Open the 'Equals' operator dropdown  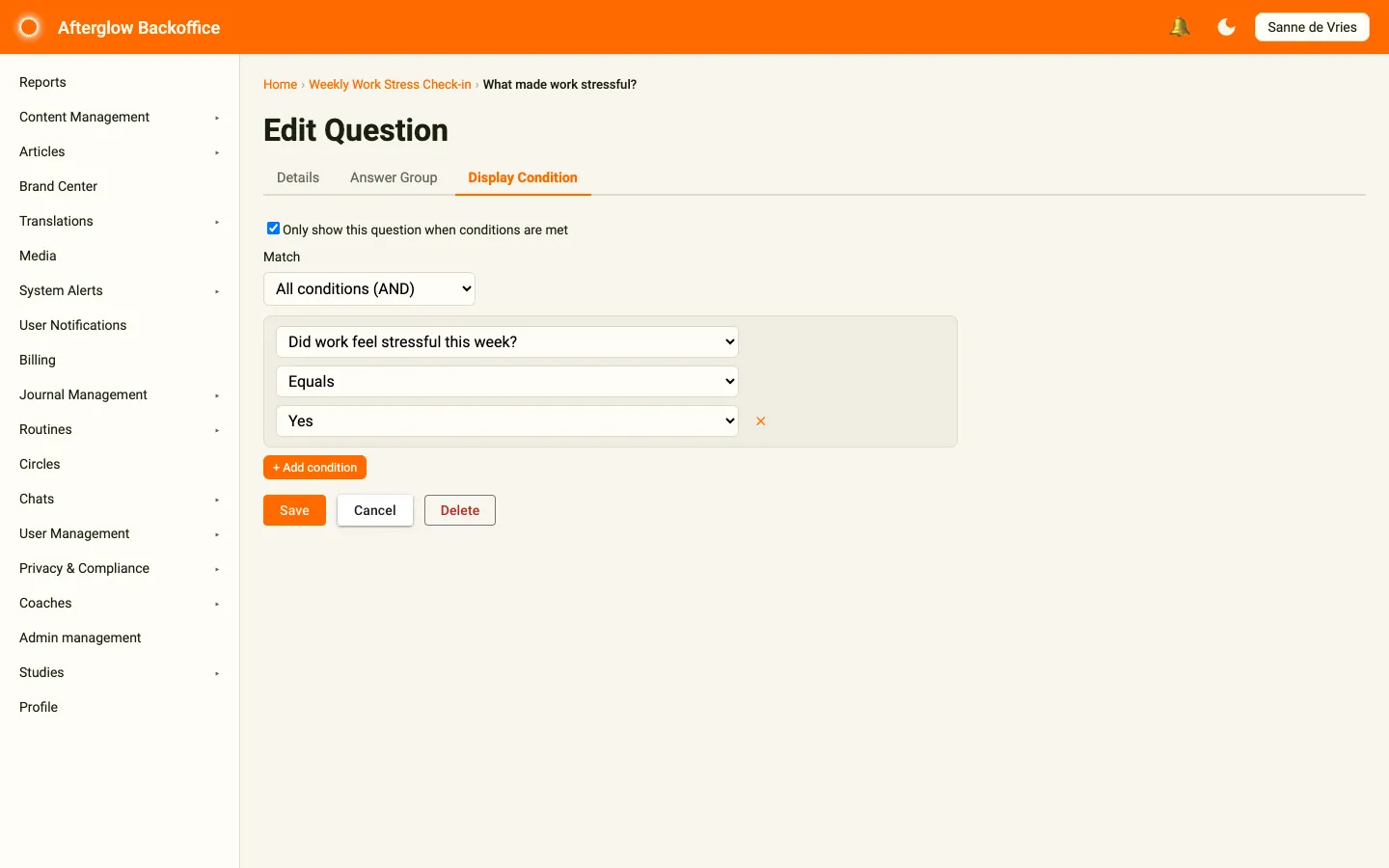coord(507,381)
